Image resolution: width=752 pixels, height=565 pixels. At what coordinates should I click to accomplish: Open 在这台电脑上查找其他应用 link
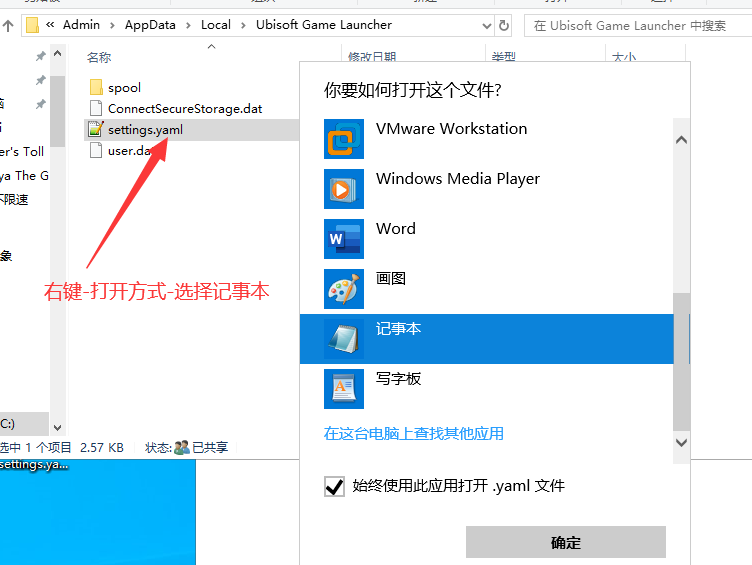413,434
